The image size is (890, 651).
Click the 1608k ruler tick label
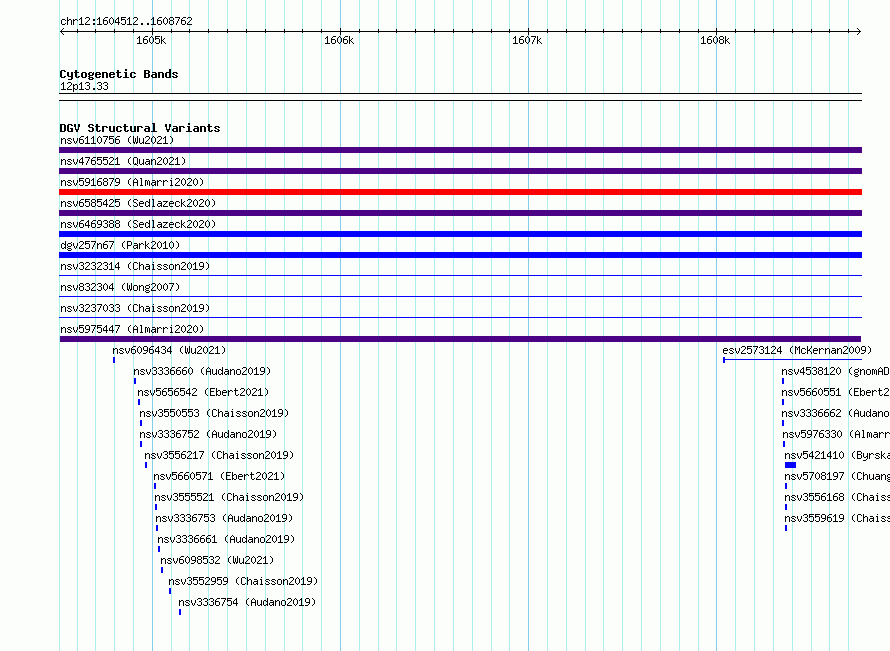point(715,40)
